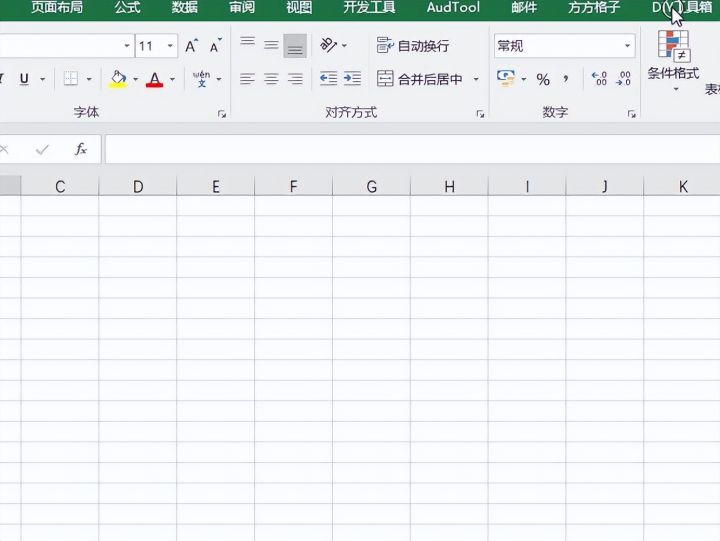Align text left

247,79
